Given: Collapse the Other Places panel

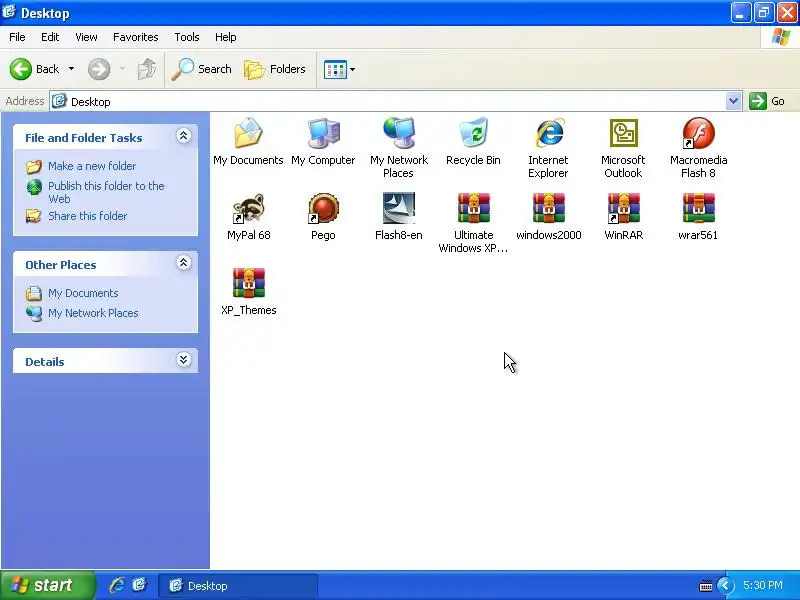Looking at the screenshot, I should click(184, 263).
